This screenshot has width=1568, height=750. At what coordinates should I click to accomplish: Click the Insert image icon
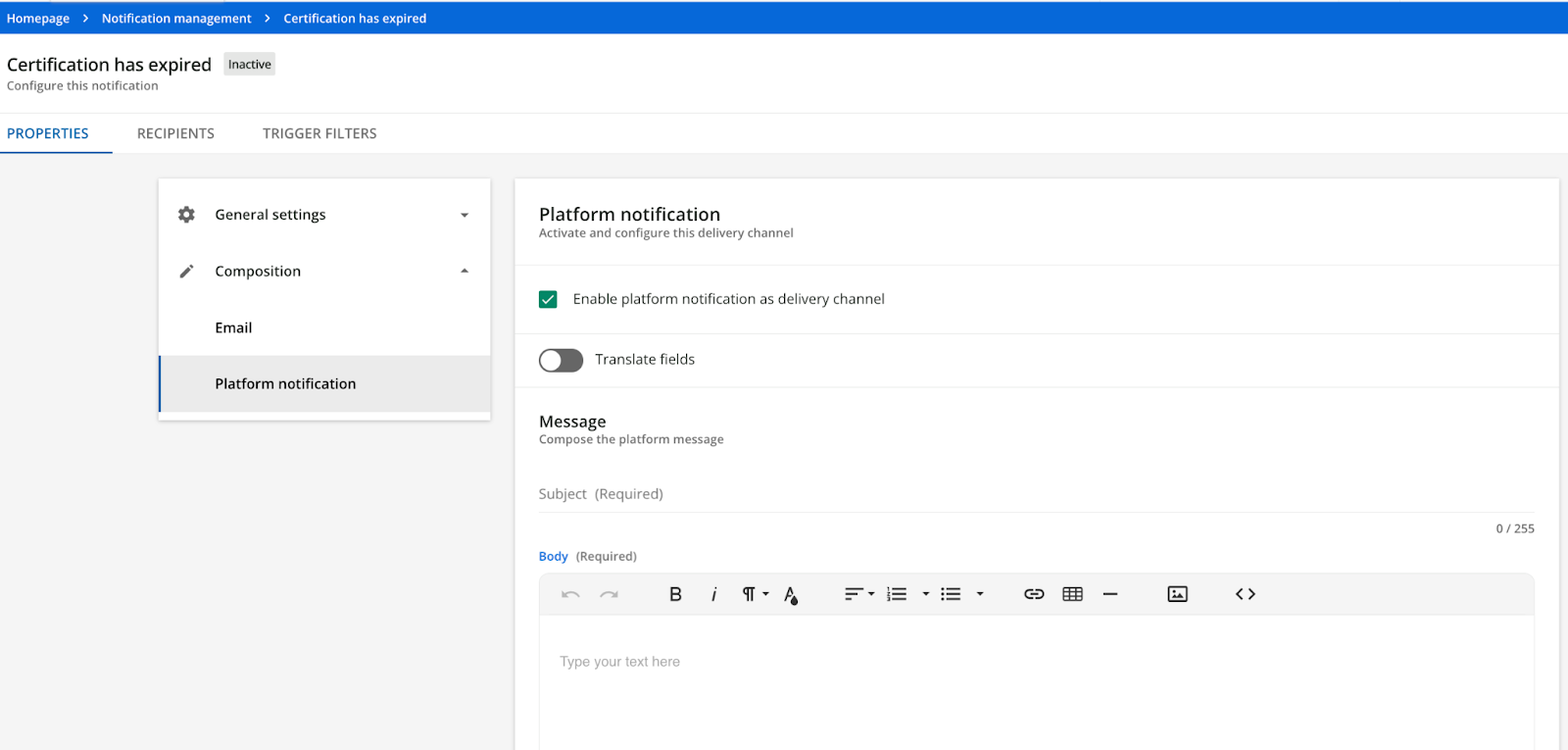click(1177, 594)
